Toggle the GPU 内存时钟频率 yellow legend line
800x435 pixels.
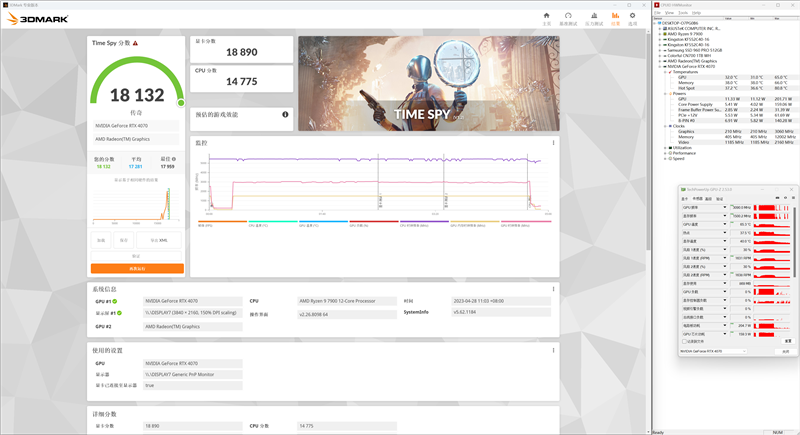point(475,222)
